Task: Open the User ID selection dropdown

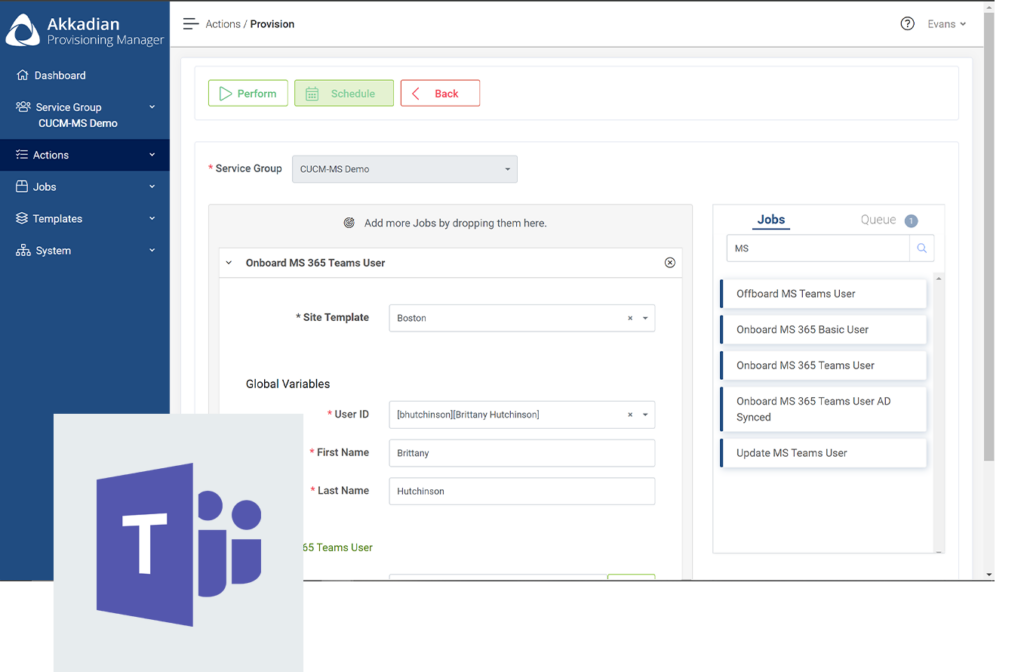Action: (644, 414)
